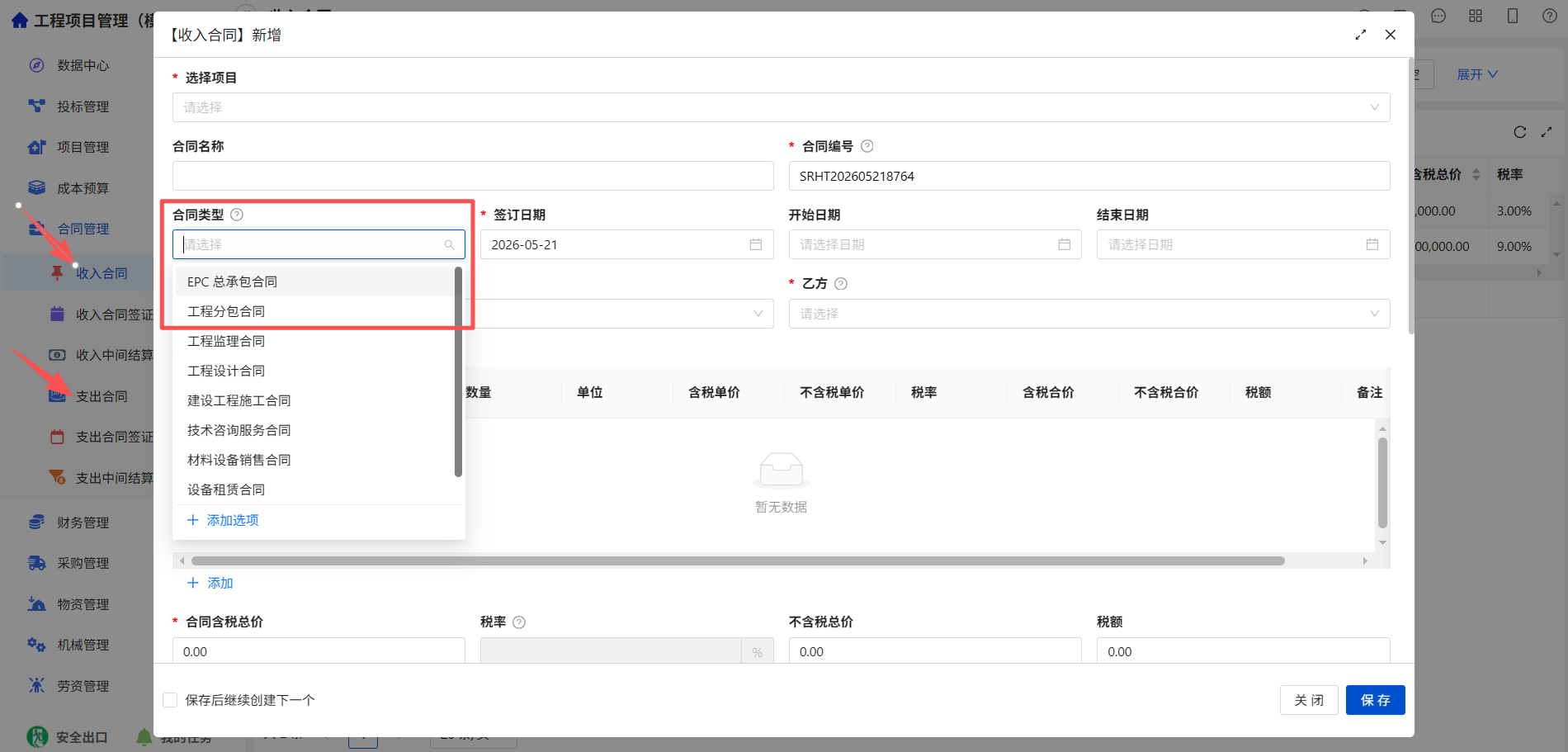
Task: Select 支出合同签证 in the sidebar
Action: [x=115, y=437]
